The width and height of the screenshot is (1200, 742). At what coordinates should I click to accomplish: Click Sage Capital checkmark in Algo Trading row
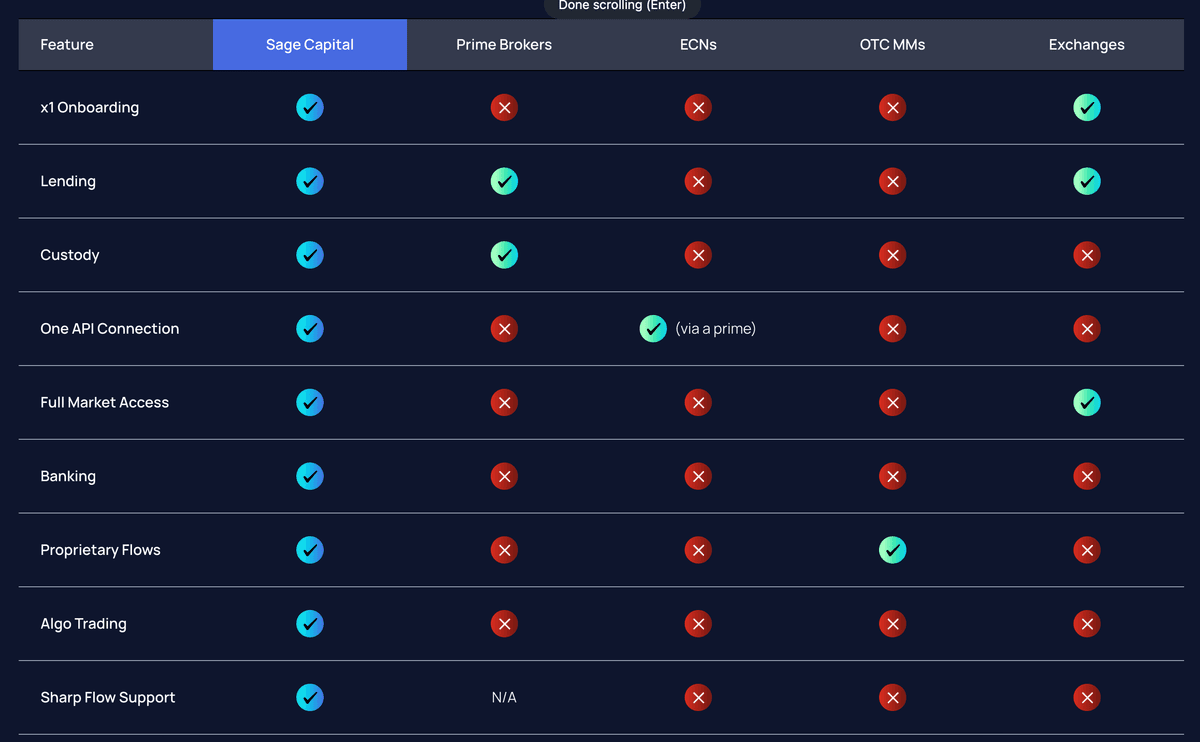point(310,623)
